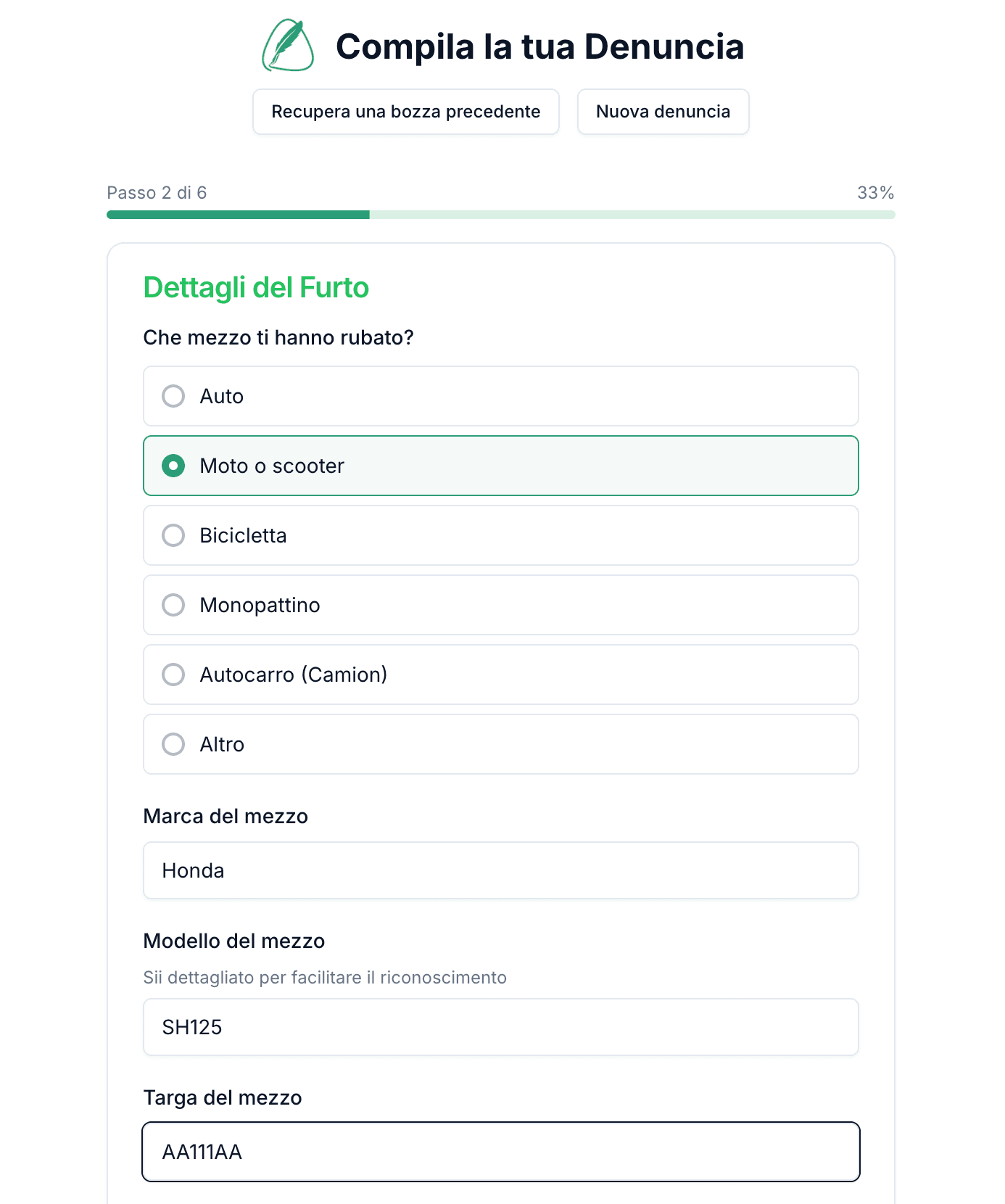The width and height of the screenshot is (1005, 1204).
Task: Click inside the Honda brand field
Action: 500,870
